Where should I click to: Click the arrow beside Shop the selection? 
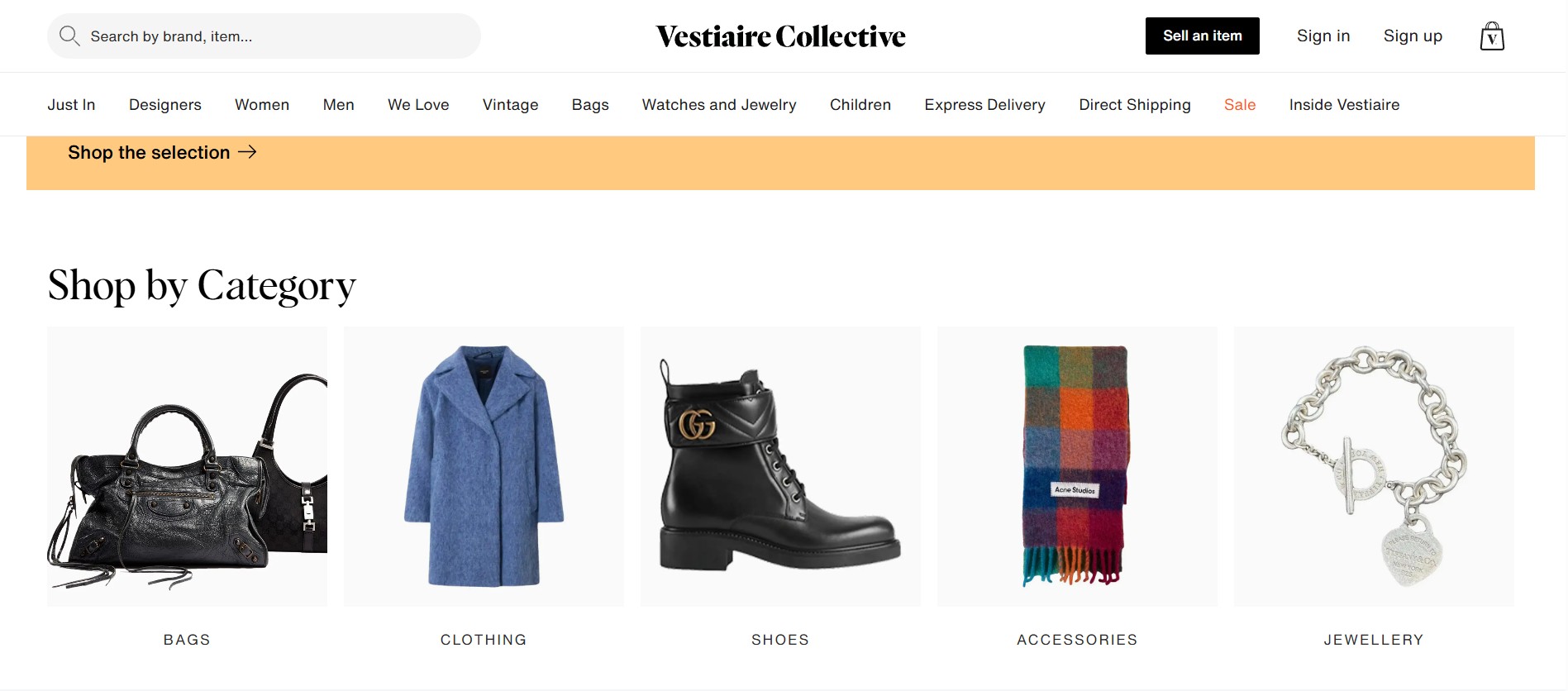coord(247,152)
